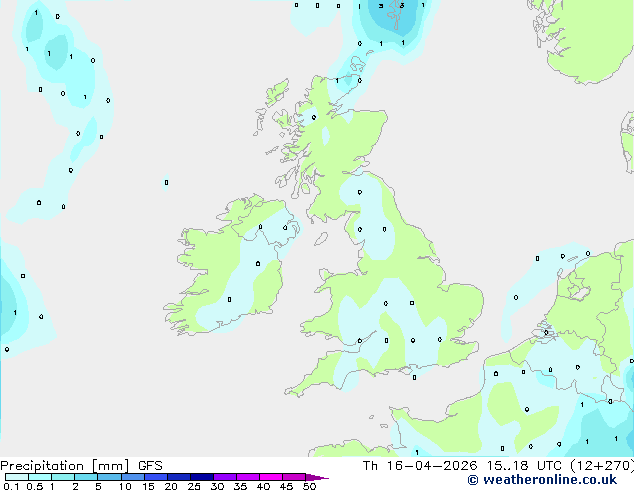Click the '15..18 UTC' time range

click(x=524, y=466)
